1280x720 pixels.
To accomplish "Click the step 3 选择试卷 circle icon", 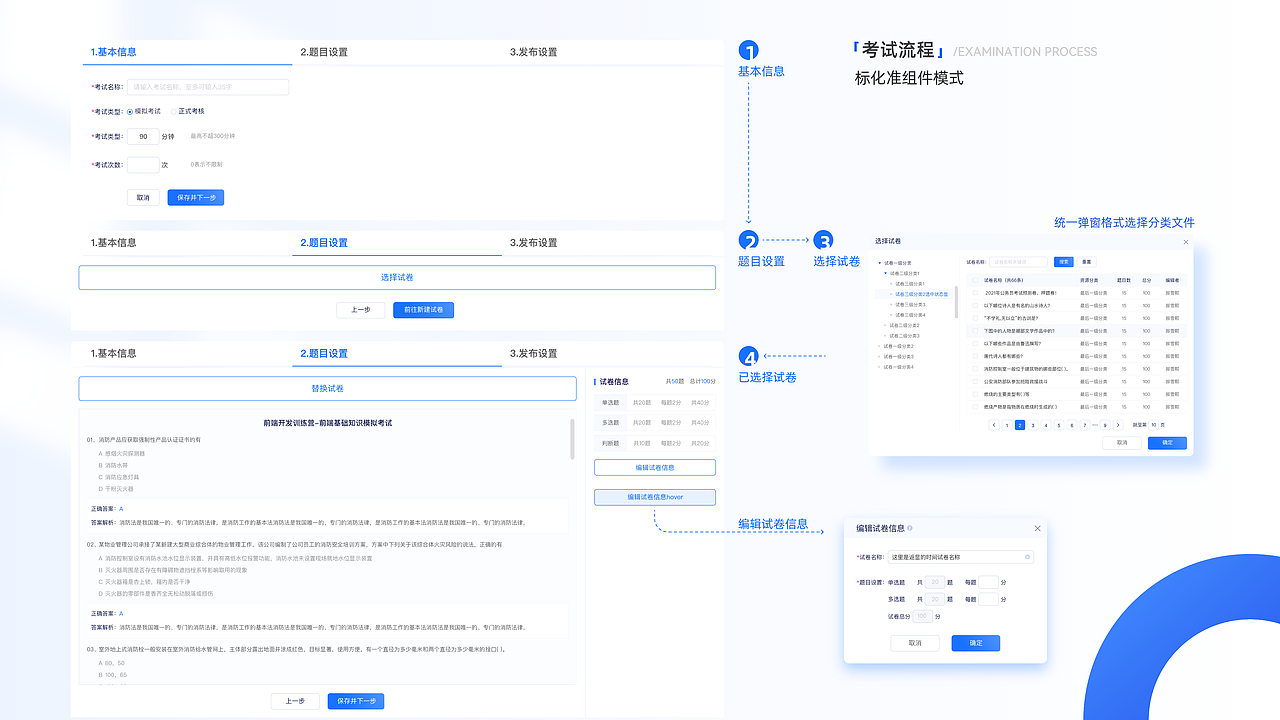I will [823, 241].
